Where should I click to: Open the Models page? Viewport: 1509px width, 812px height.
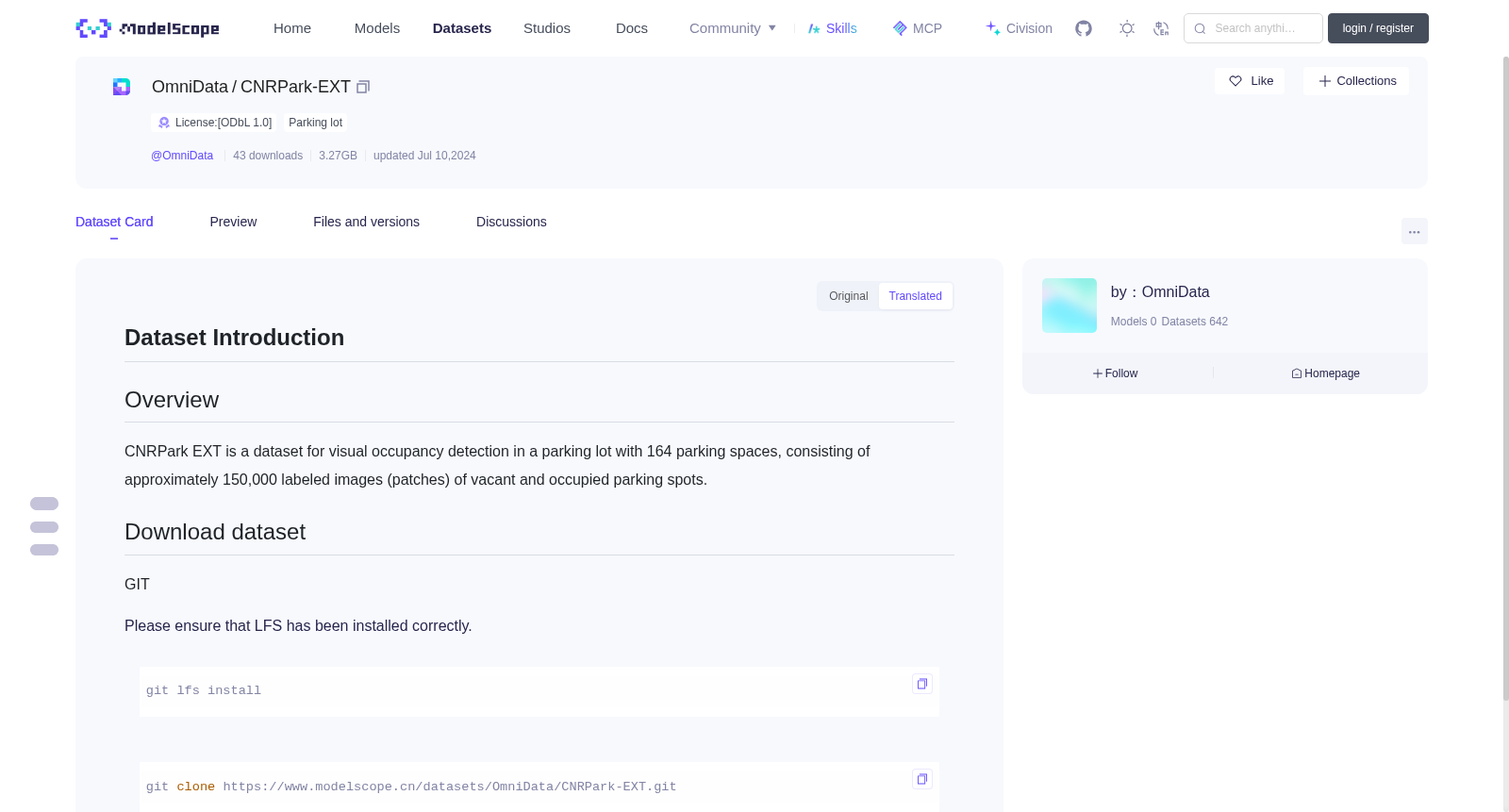click(377, 28)
